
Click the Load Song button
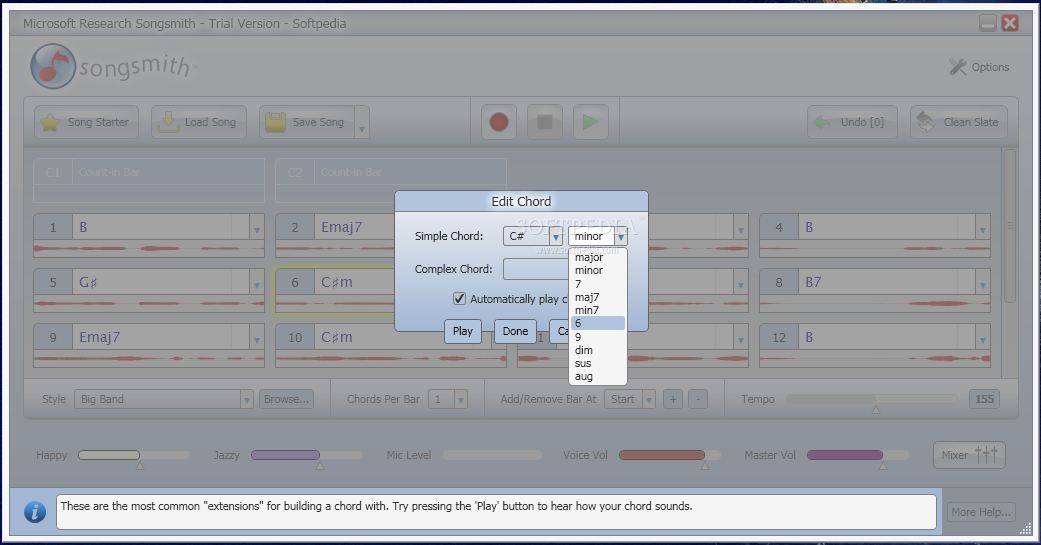point(199,122)
